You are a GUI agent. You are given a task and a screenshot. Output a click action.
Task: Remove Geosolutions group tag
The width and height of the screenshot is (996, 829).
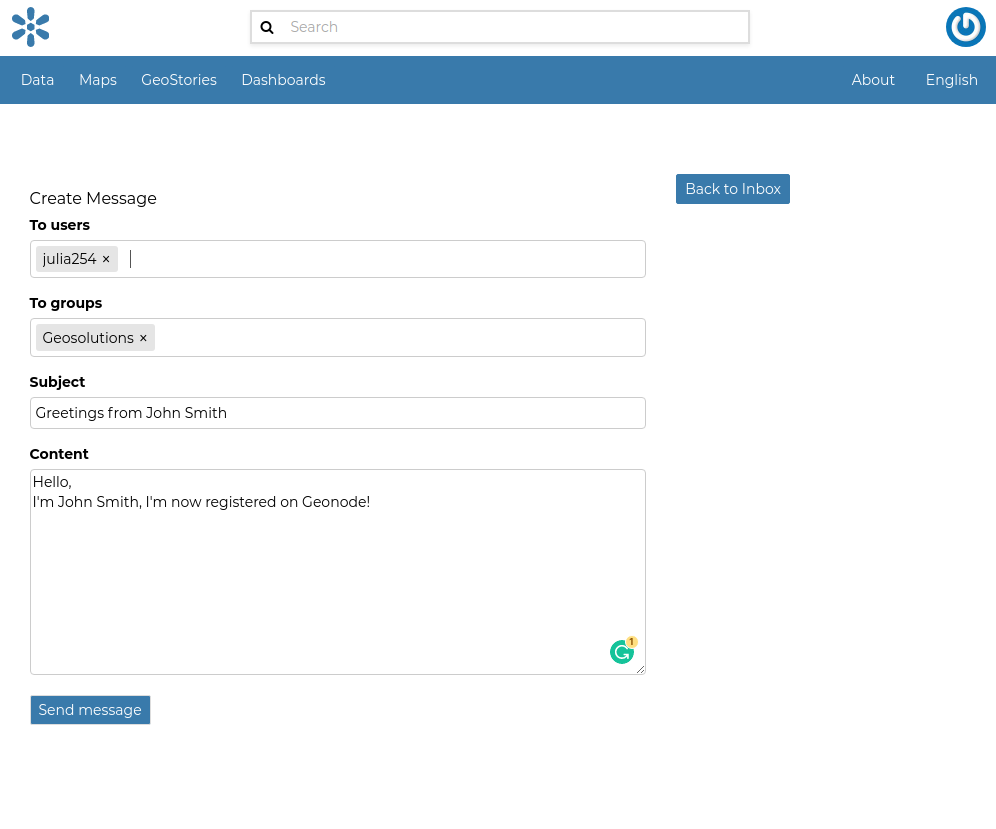[x=143, y=339]
